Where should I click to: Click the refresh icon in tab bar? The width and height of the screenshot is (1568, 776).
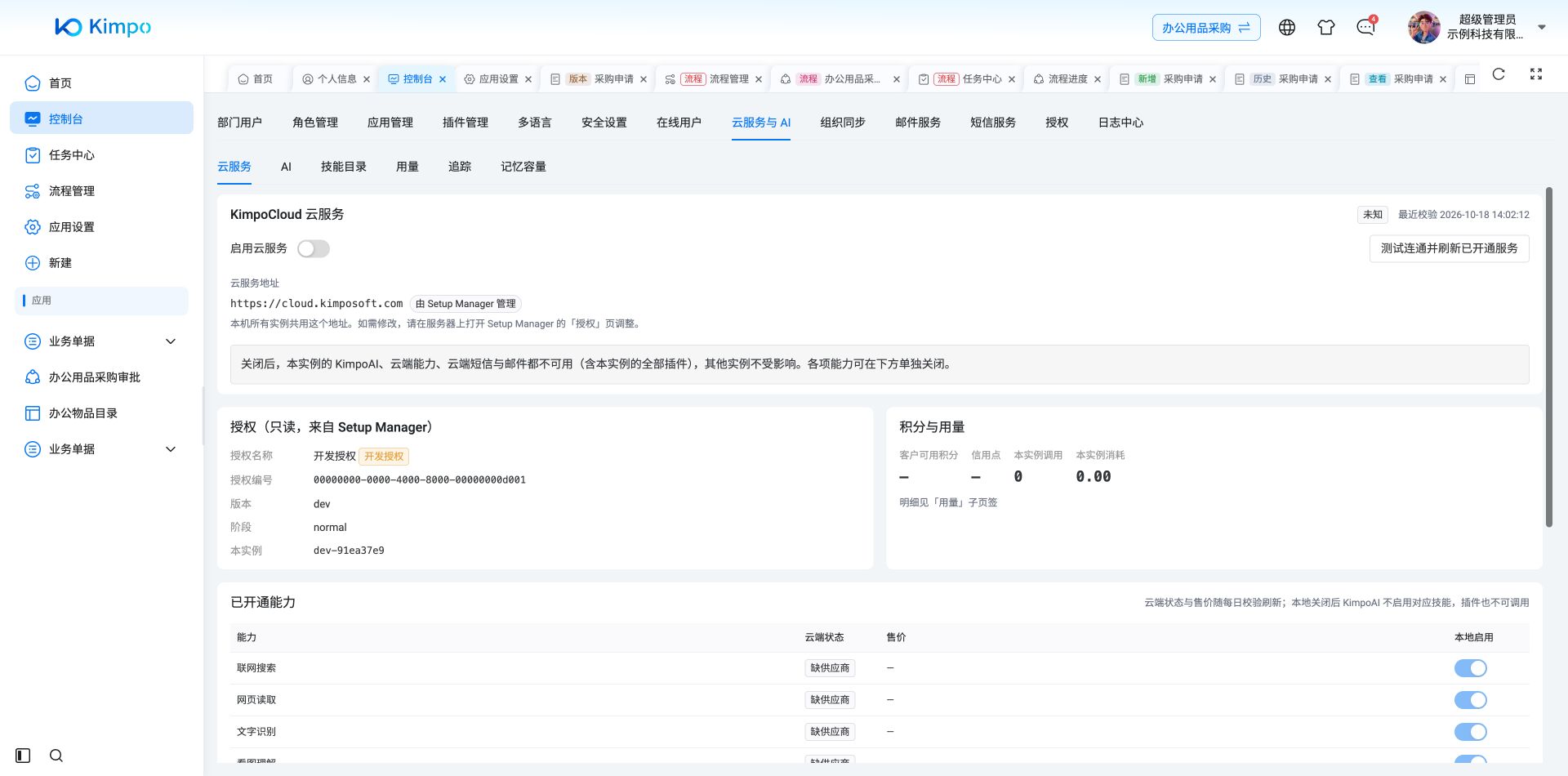[1499, 74]
